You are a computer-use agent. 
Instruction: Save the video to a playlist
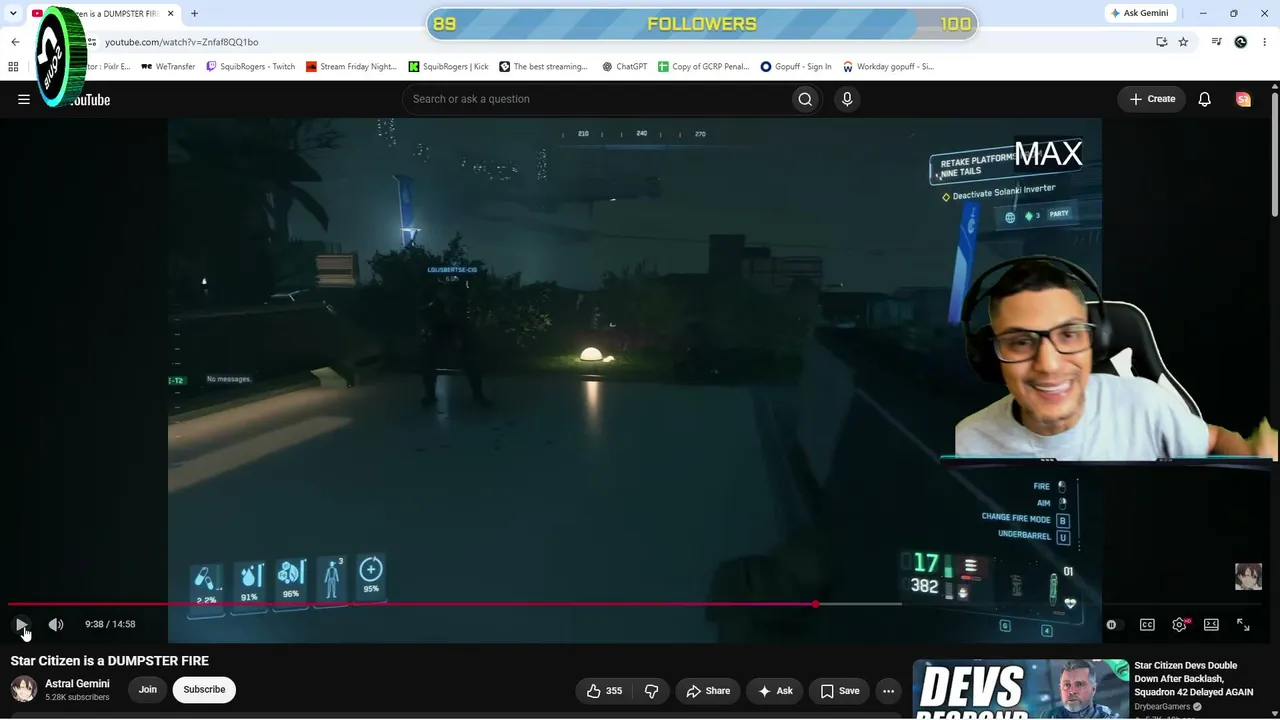[x=840, y=691]
